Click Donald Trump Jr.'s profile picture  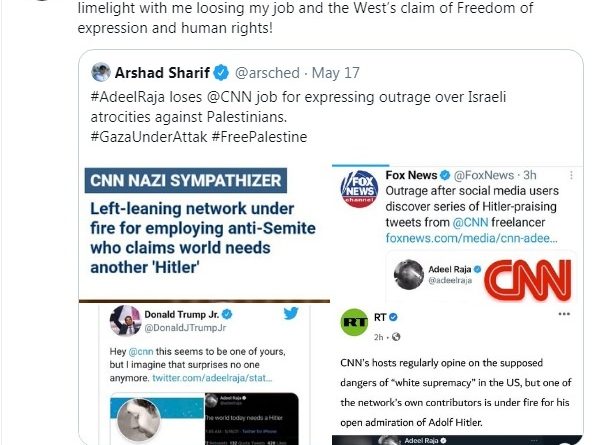coord(125,321)
